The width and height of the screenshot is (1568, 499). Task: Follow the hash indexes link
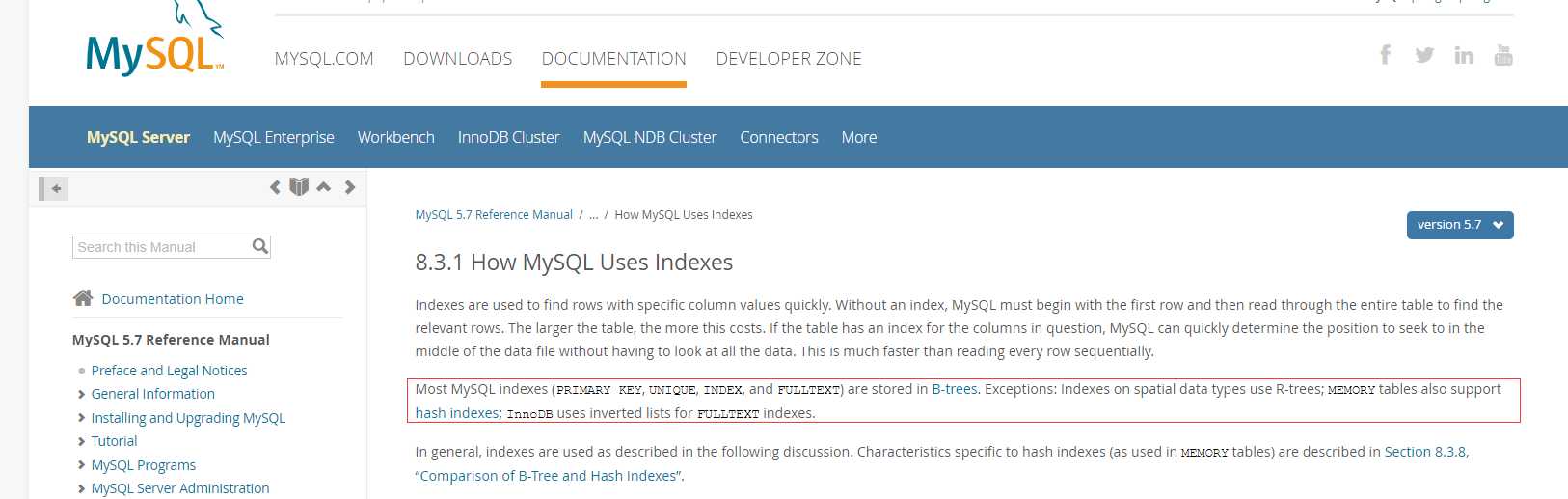[x=457, y=413]
